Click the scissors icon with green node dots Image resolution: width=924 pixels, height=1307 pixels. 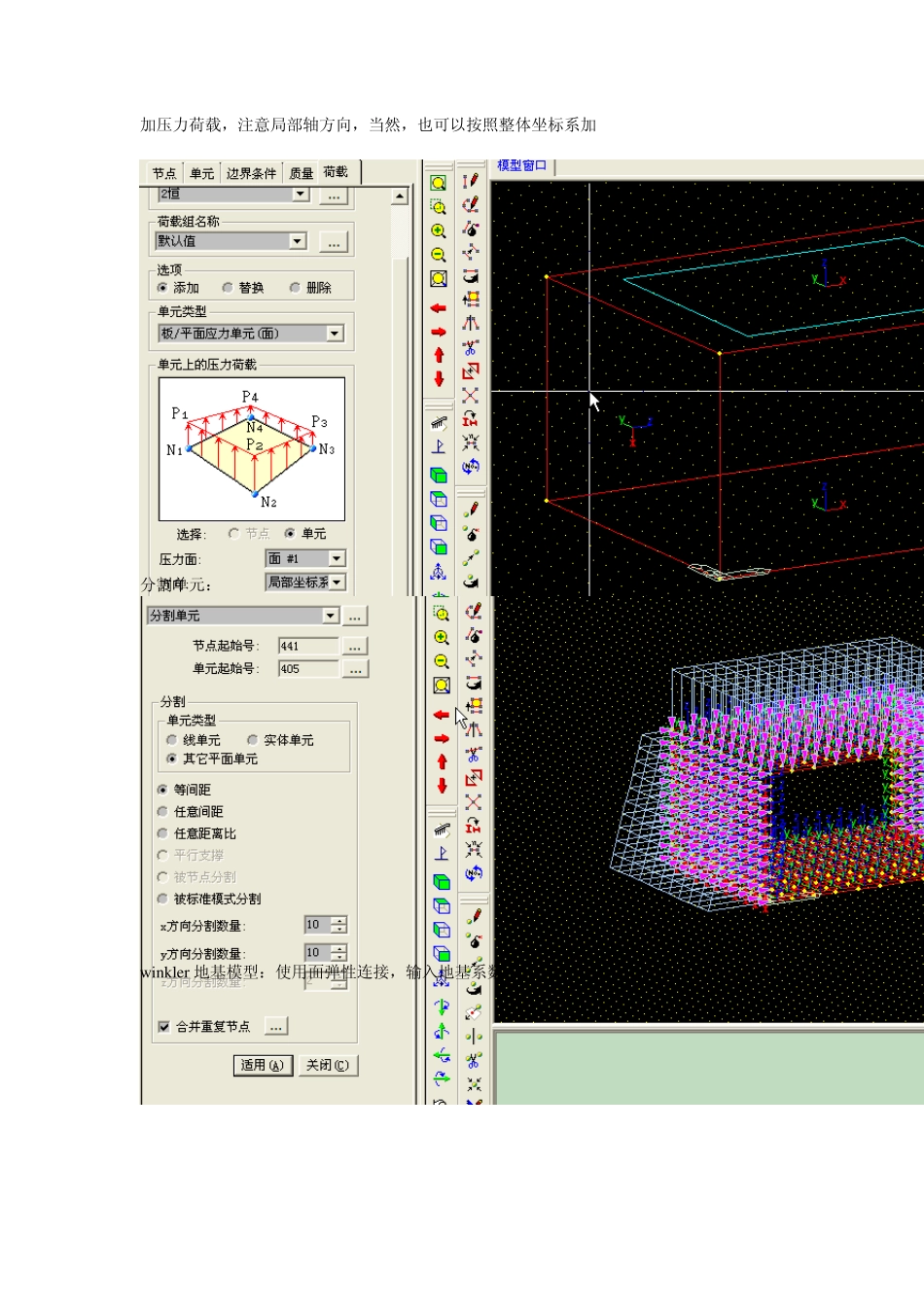pos(474,1060)
